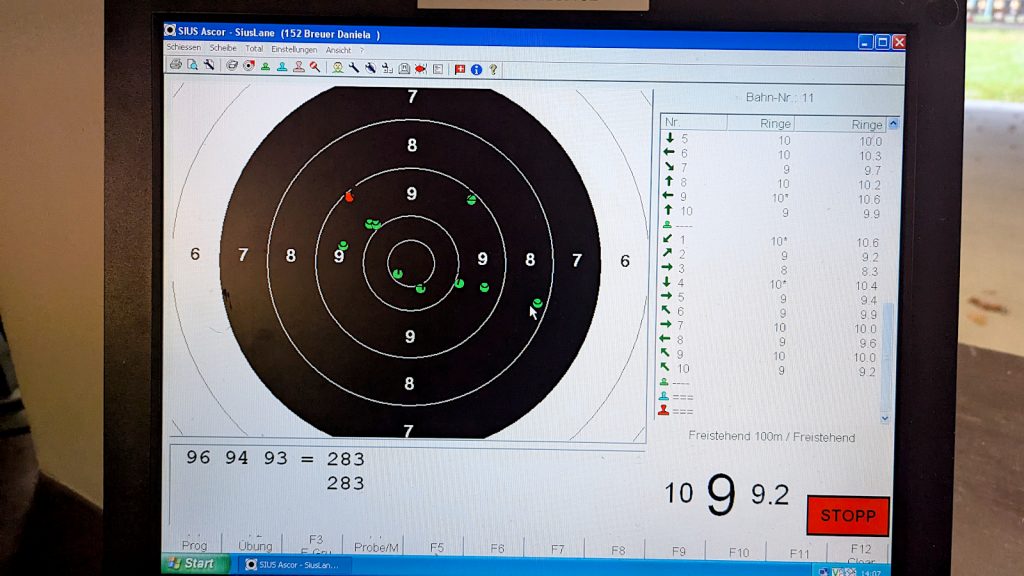Select the red shot marker on target
1024x576 pixels.
(349, 196)
